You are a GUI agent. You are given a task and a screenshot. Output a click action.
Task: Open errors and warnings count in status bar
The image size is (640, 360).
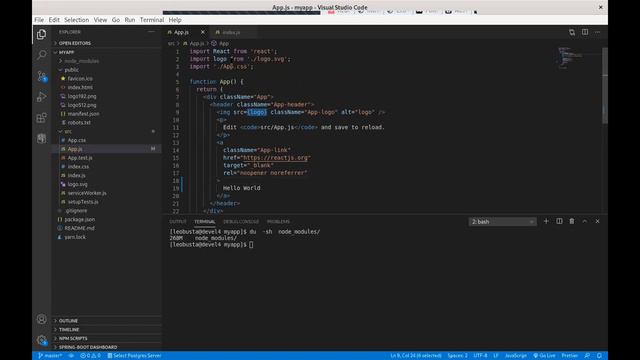tap(90, 356)
